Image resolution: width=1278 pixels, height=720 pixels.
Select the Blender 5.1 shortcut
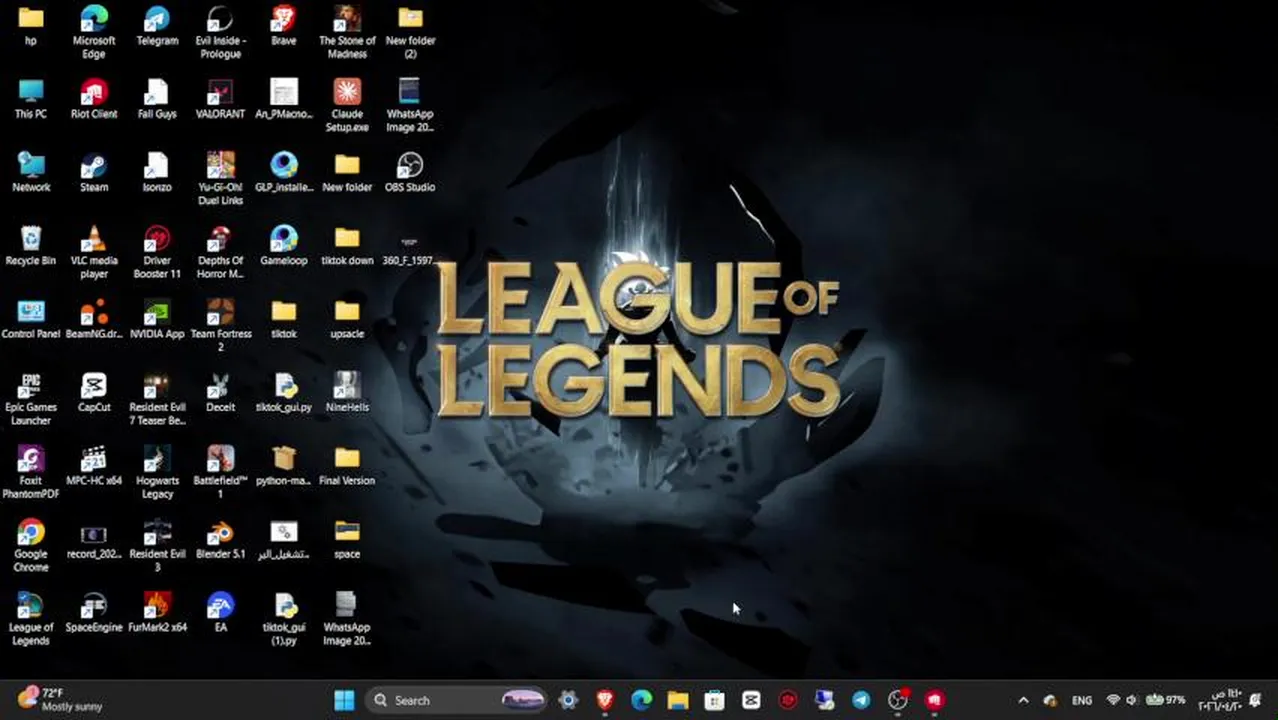220,538
